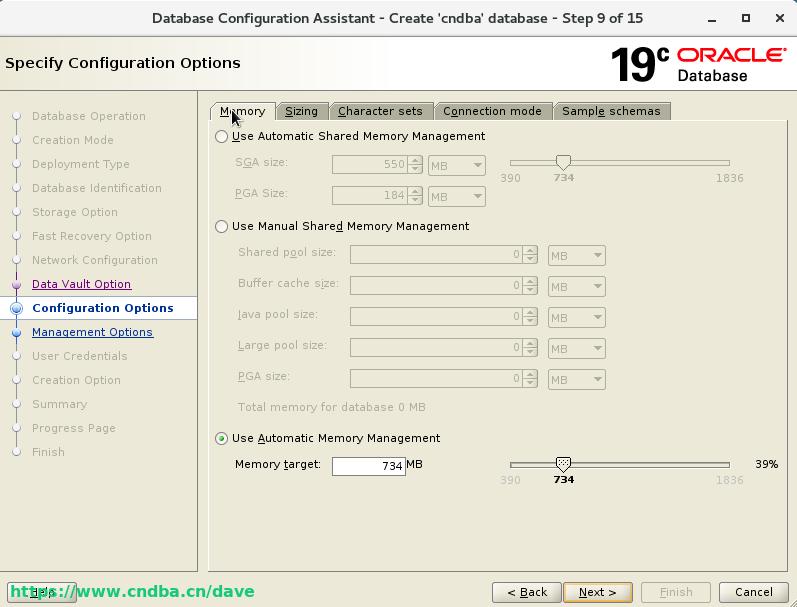The image size is (797, 607).
Task: Click the Large pool size field
Action: (436, 348)
